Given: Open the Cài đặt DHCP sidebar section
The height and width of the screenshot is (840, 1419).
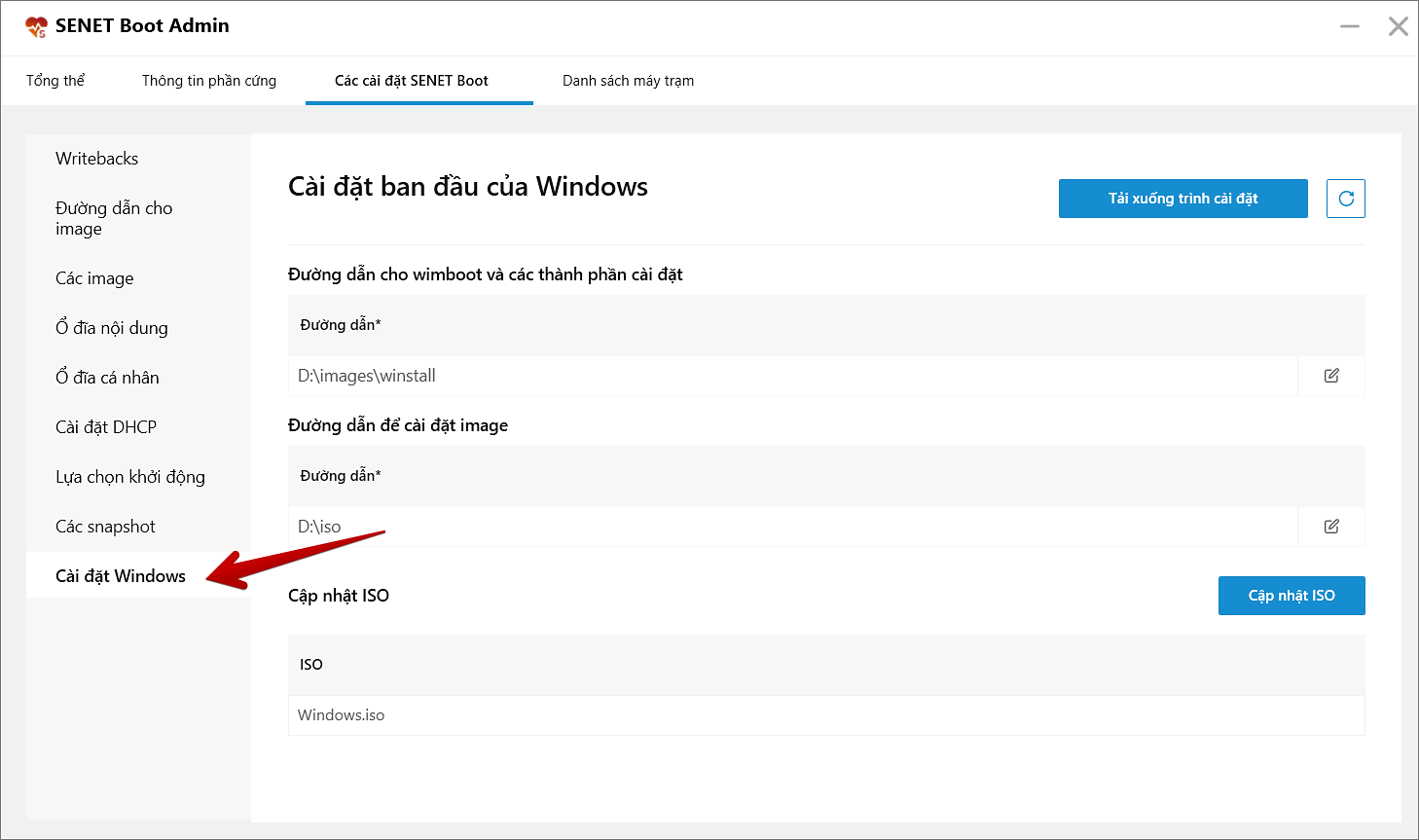Looking at the screenshot, I should click(104, 426).
